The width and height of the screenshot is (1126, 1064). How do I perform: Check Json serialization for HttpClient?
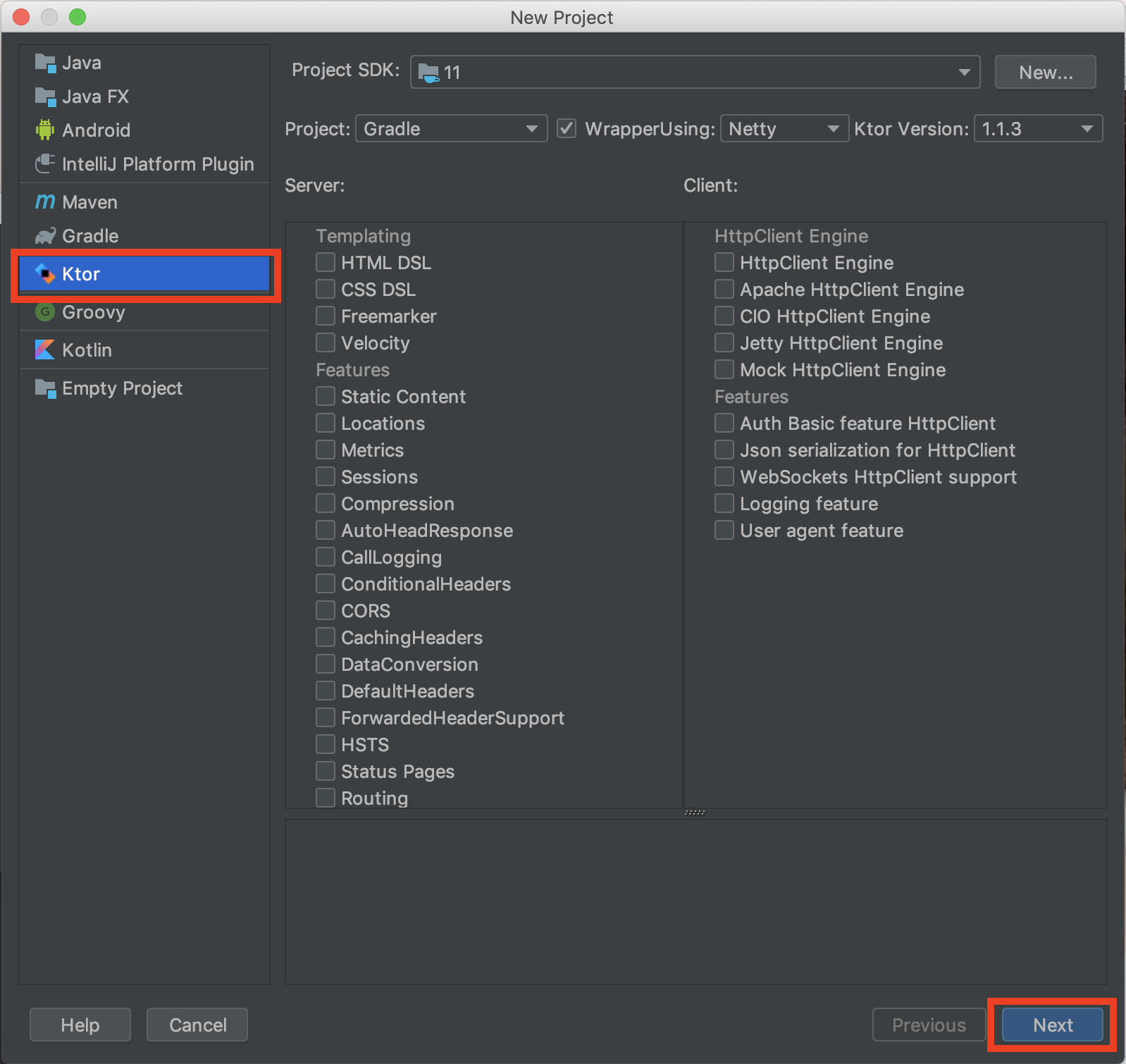724,450
